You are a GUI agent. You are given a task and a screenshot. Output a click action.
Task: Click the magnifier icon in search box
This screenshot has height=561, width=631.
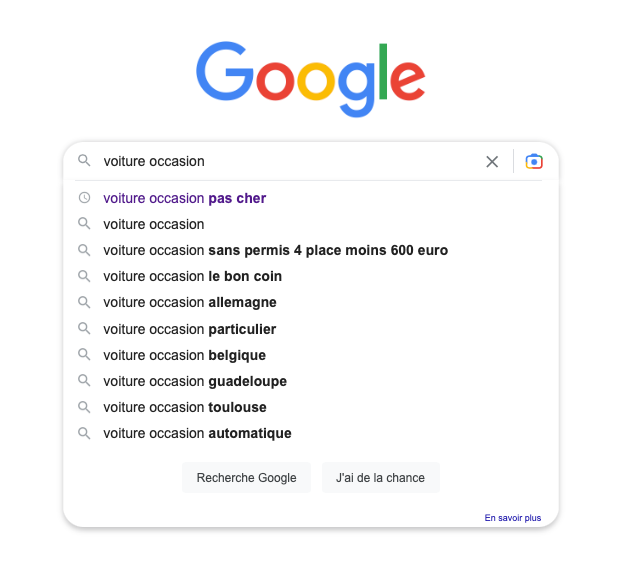(x=84, y=161)
